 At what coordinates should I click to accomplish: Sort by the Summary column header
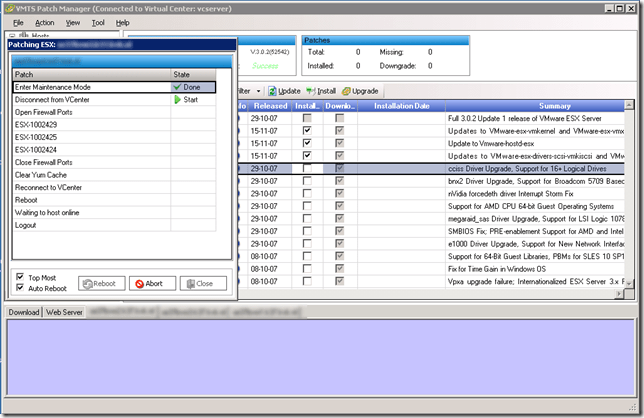click(535, 106)
